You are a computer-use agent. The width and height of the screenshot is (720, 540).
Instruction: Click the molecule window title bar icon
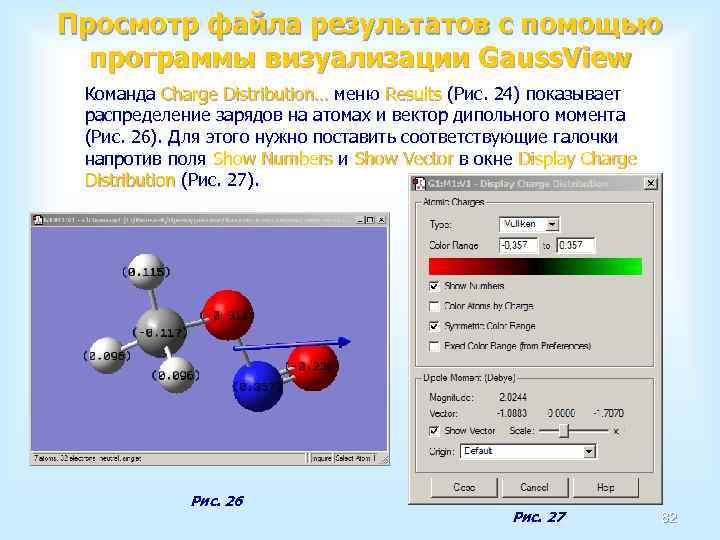tap(38, 220)
